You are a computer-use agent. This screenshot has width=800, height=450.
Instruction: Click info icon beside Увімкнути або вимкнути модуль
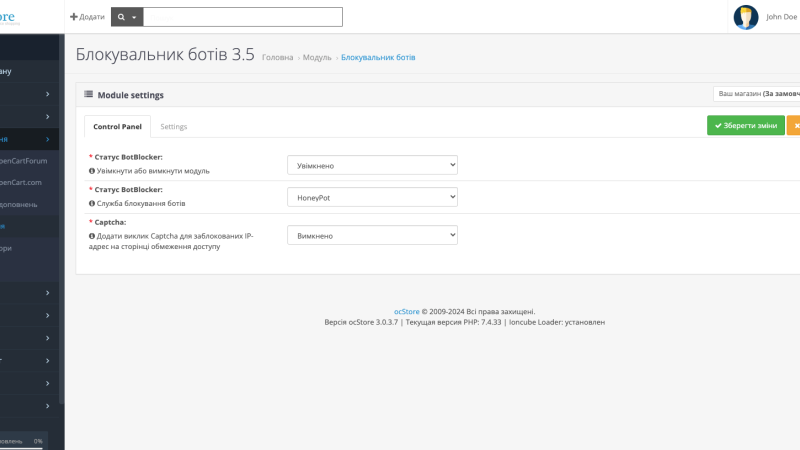(92, 171)
